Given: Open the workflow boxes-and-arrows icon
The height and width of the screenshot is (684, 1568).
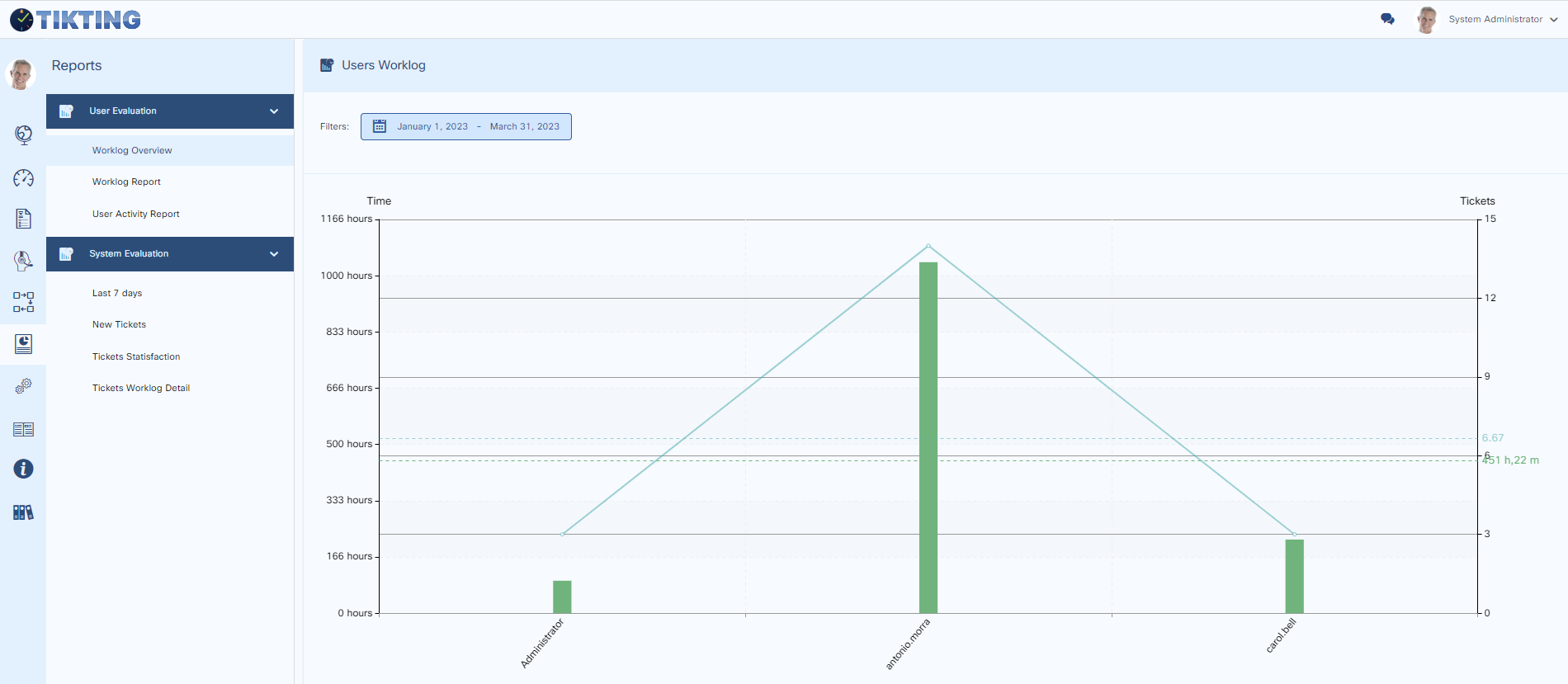Looking at the screenshot, I should point(23,302).
